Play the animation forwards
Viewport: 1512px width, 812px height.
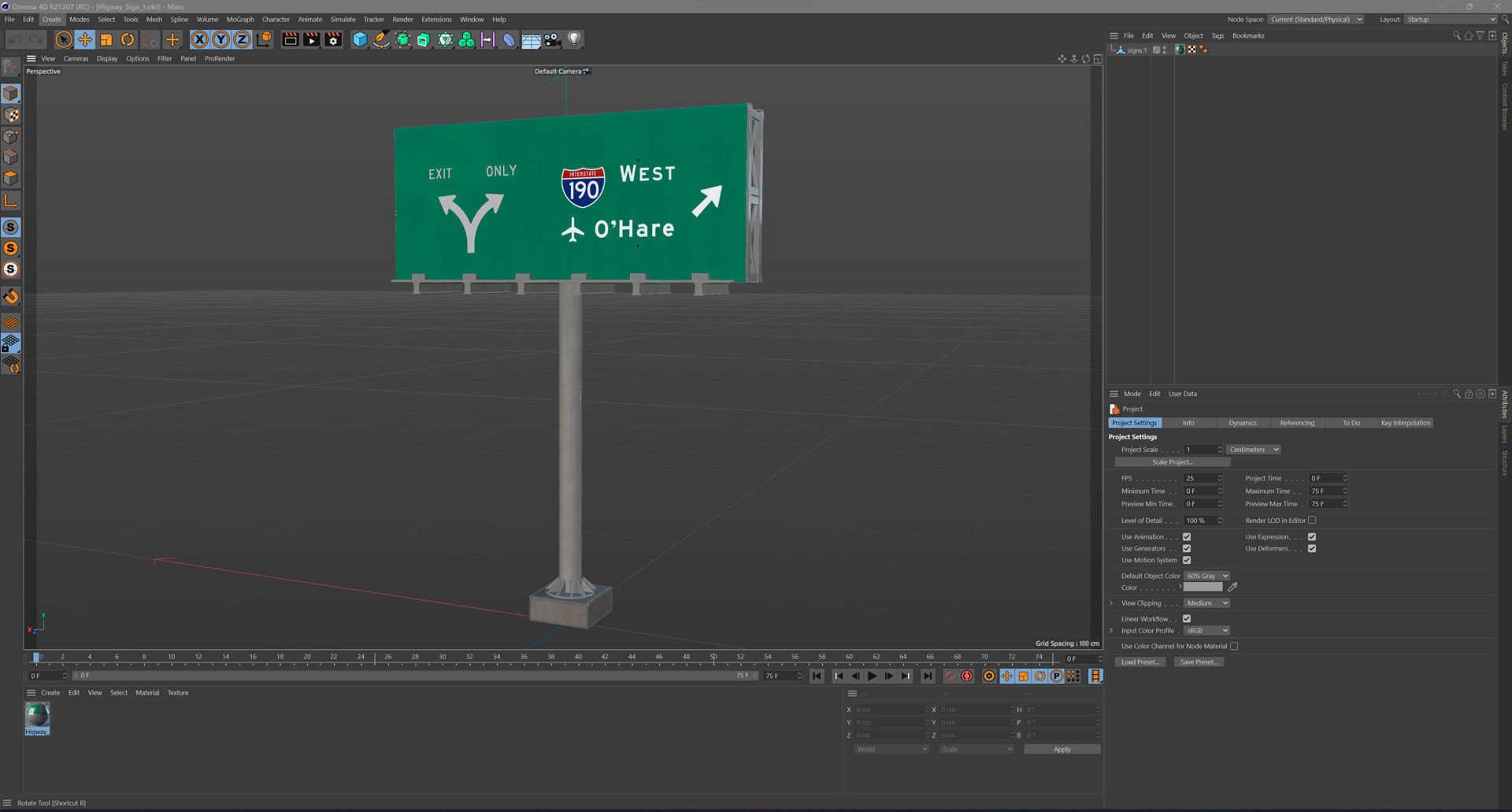(873, 676)
